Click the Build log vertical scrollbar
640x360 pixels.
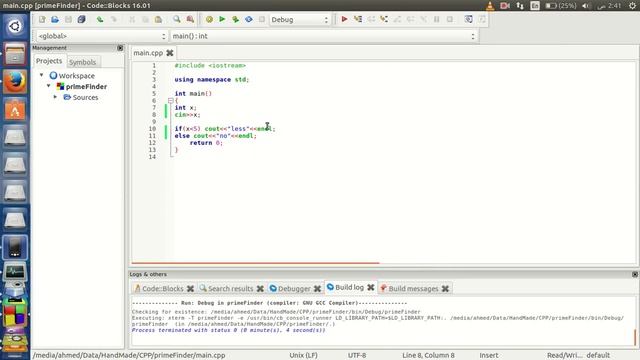click(635, 337)
